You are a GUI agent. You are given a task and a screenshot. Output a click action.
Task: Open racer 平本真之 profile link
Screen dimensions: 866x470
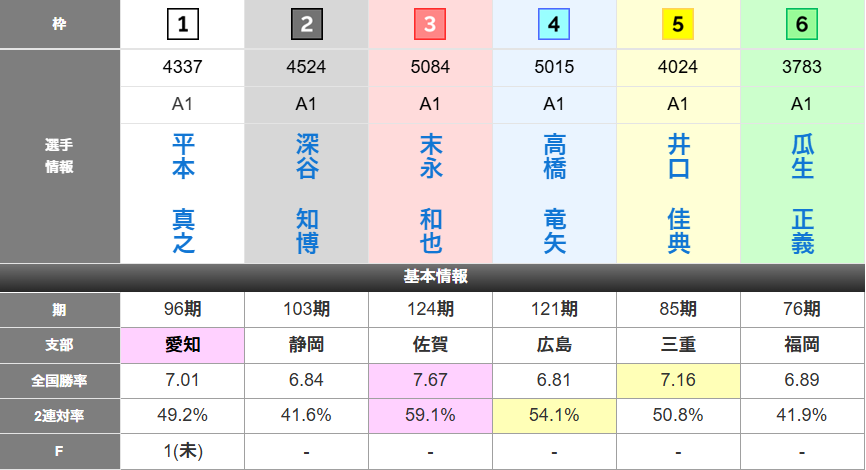pyautogui.click(x=182, y=193)
